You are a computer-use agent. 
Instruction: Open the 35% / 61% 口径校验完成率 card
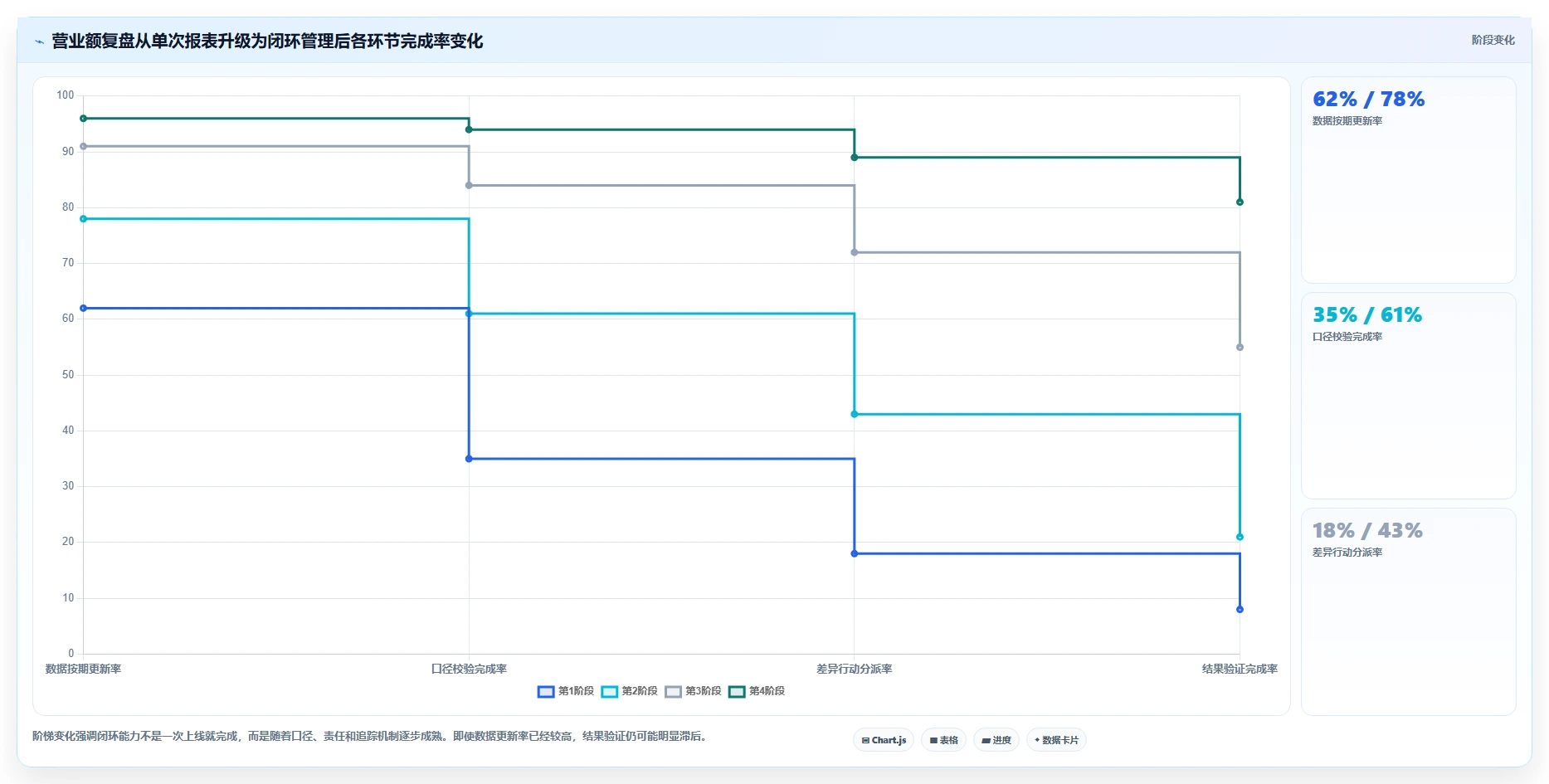click(x=1408, y=396)
